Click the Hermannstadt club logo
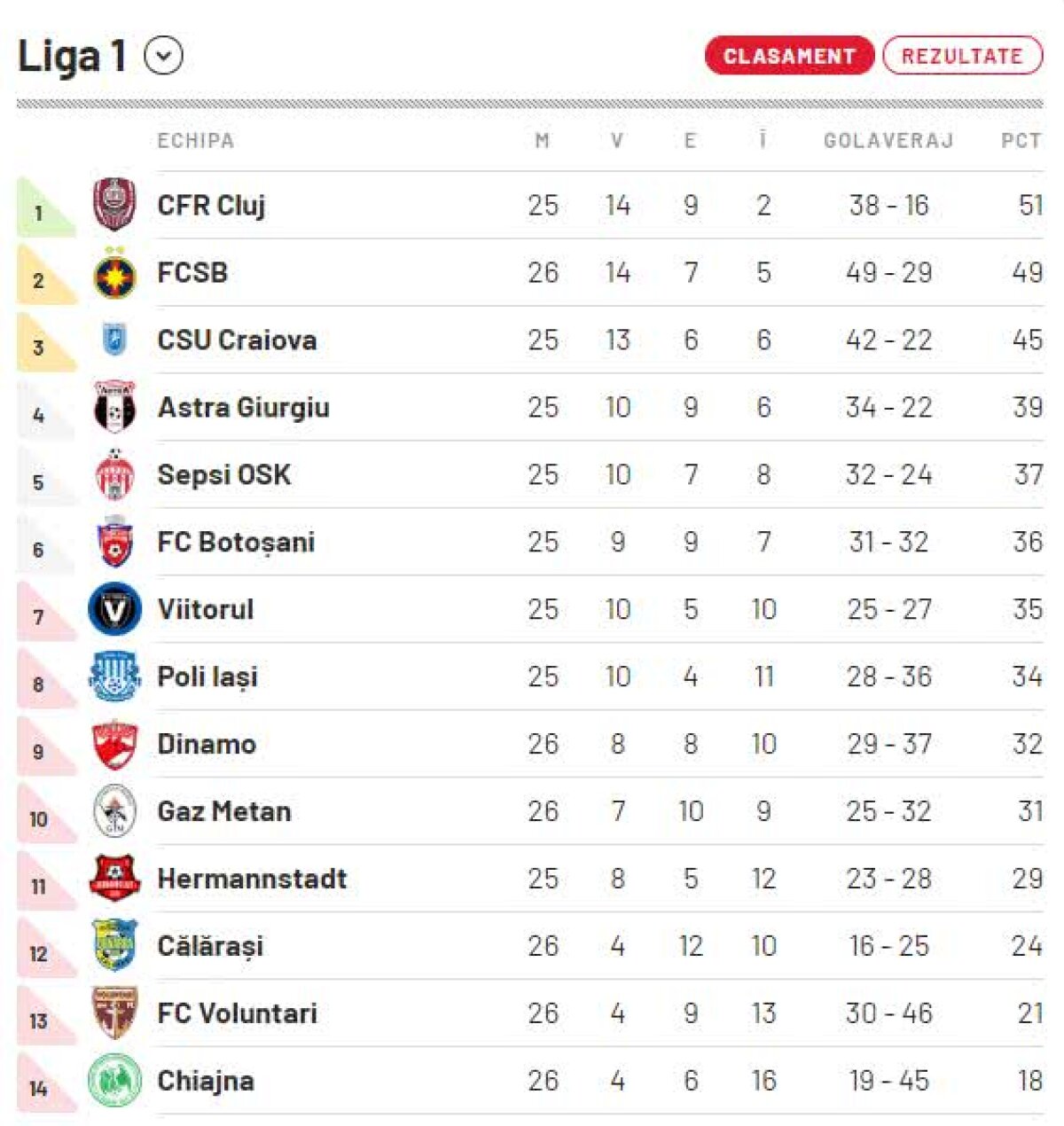Screen dimensions: 1064x1126 114,879
